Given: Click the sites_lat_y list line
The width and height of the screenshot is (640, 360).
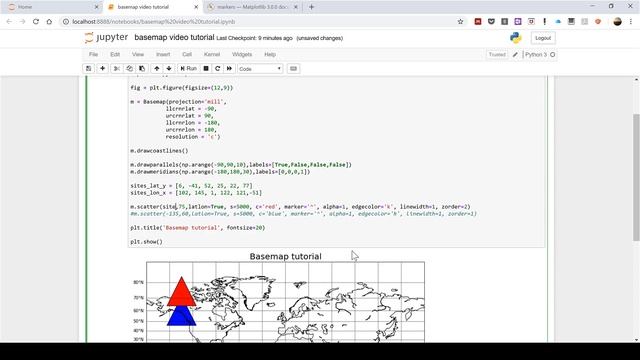Looking at the screenshot, I should (x=191, y=186).
